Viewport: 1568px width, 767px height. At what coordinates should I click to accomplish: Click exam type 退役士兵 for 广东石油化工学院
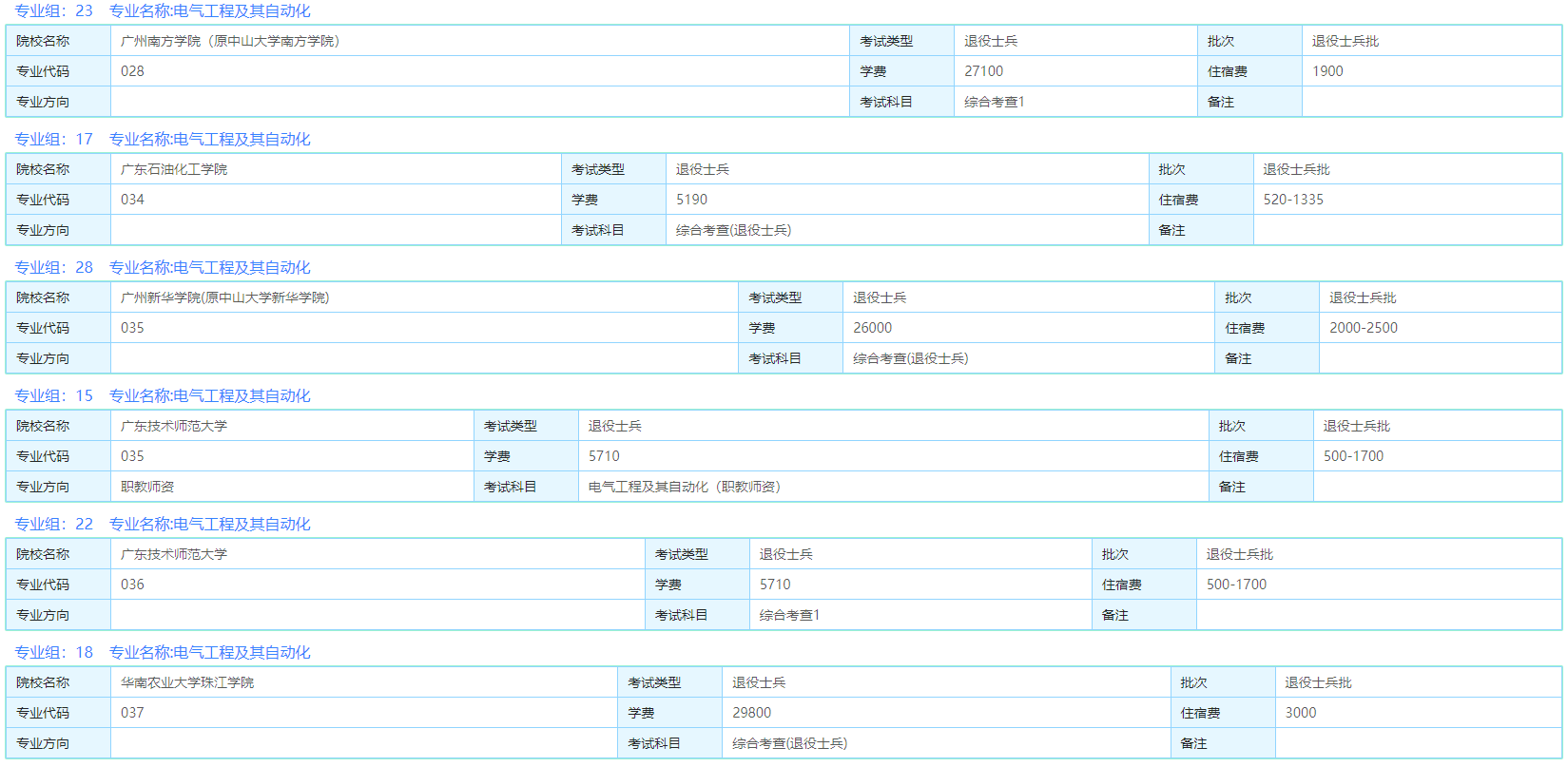pyautogui.click(x=703, y=169)
